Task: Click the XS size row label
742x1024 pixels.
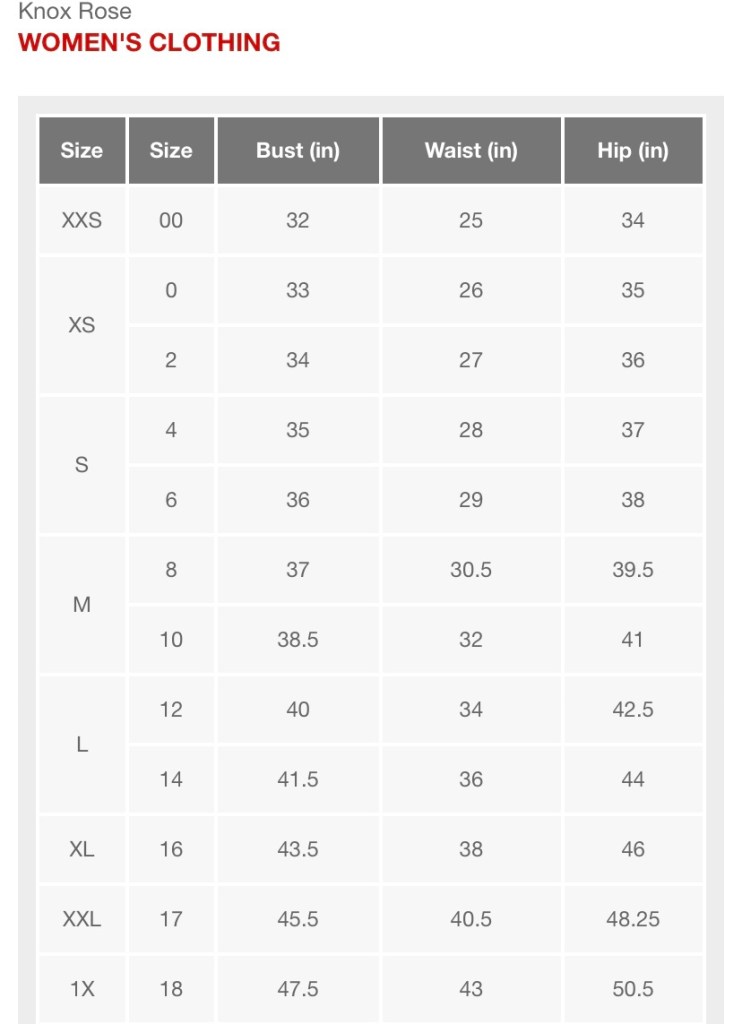Action: coord(82,325)
